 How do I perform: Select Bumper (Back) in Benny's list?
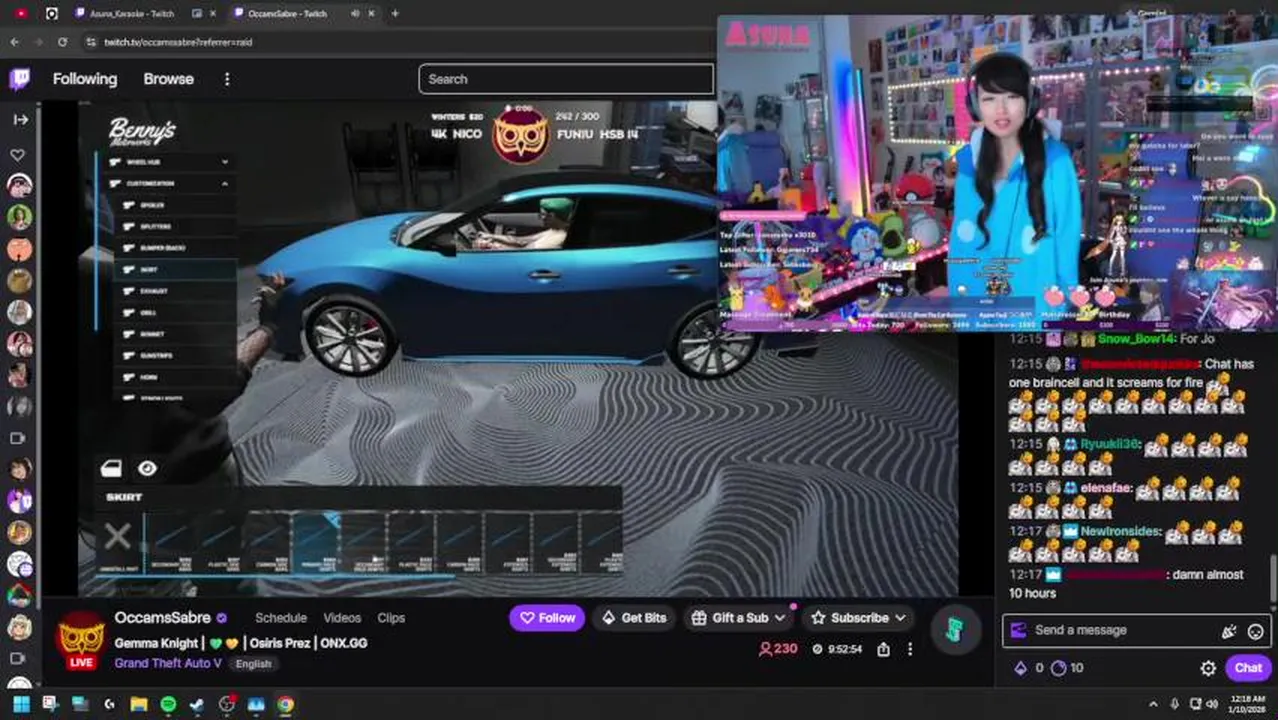pyautogui.click(x=176, y=248)
